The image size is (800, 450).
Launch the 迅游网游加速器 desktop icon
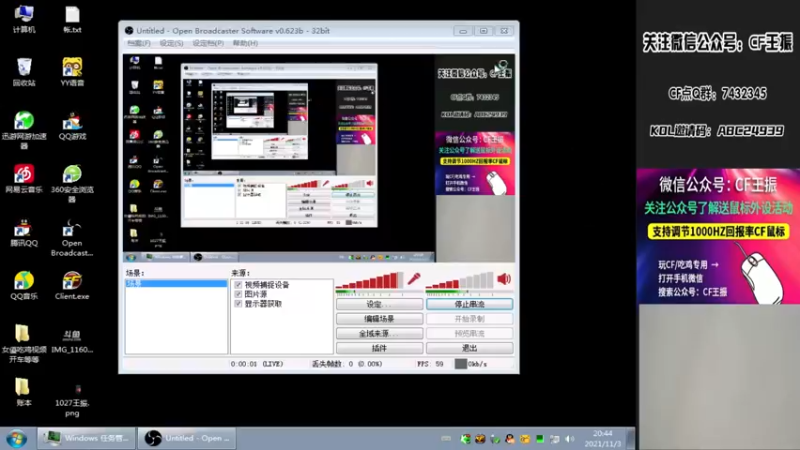tap(24, 130)
